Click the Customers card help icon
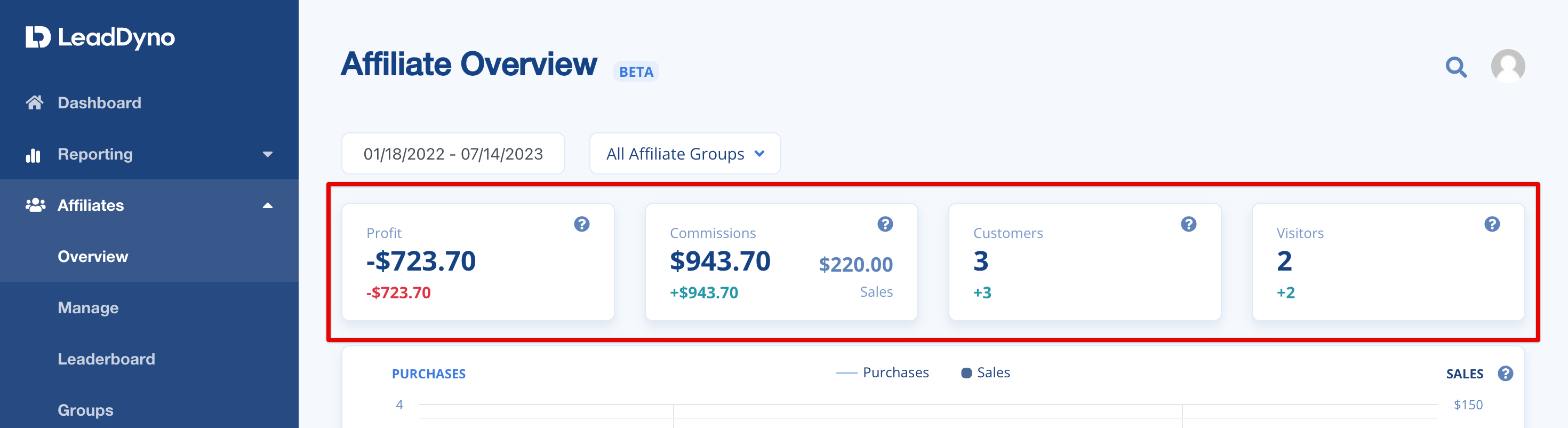 [1188, 224]
